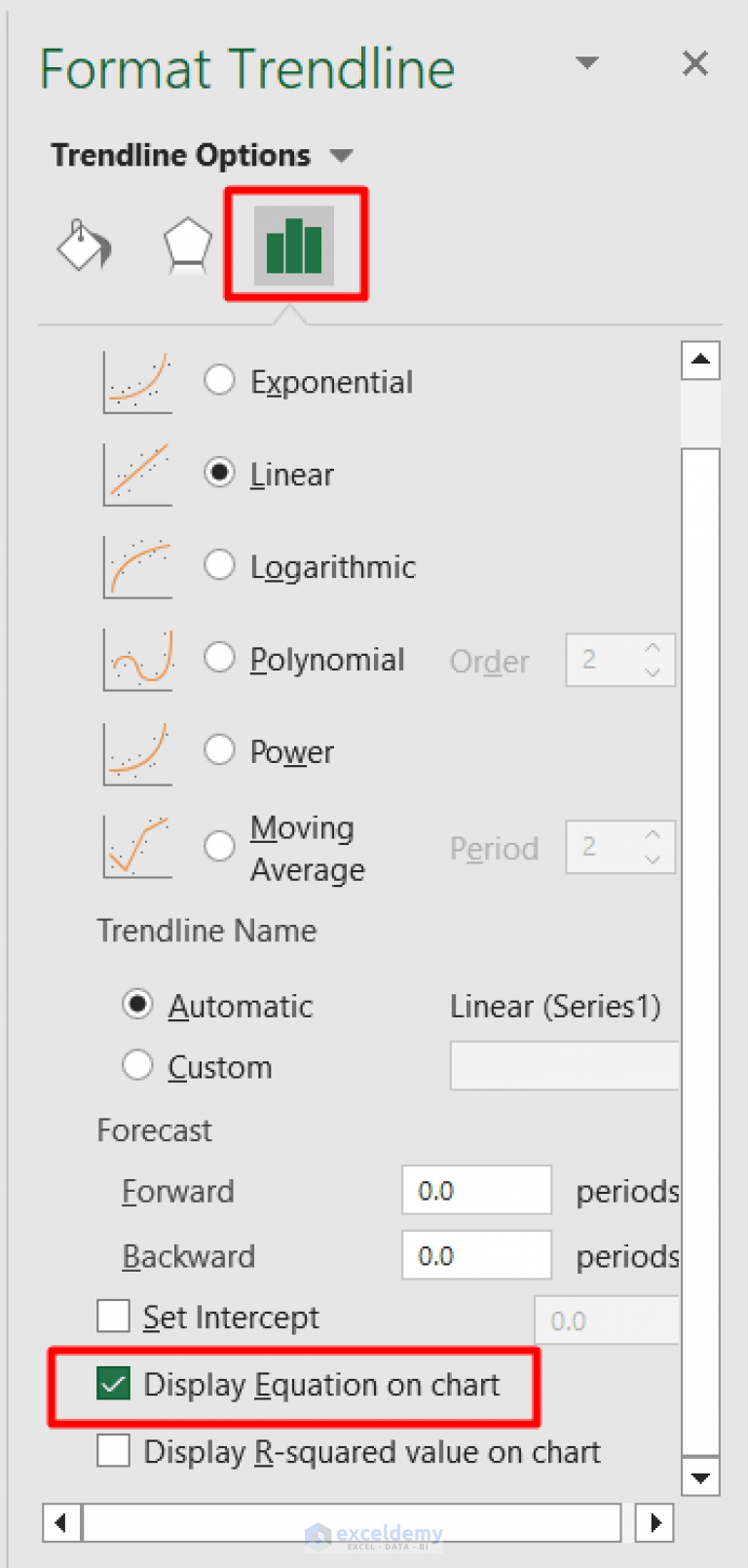Click the Polynomial trendline graph icon

point(138,660)
